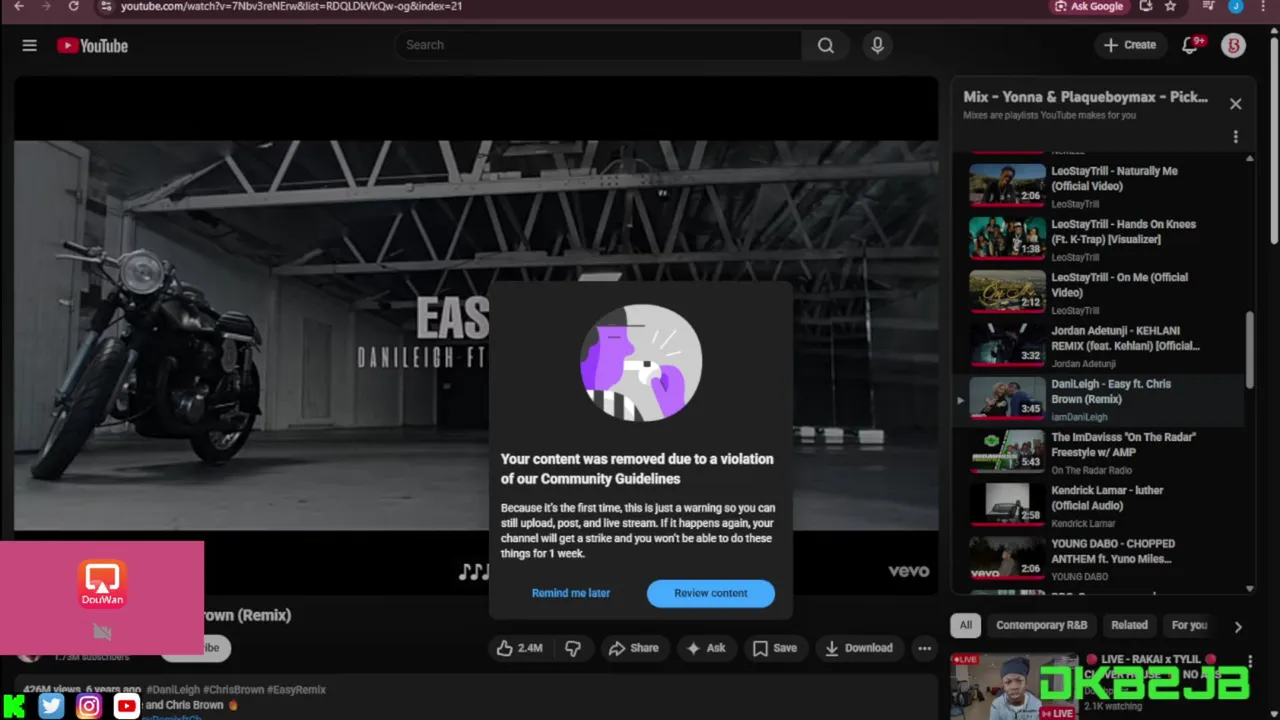Viewport: 1280px width, 720px height.
Task: Click the Mix Yonna & Plaqueboymax title
Action: pos(1085,98)
